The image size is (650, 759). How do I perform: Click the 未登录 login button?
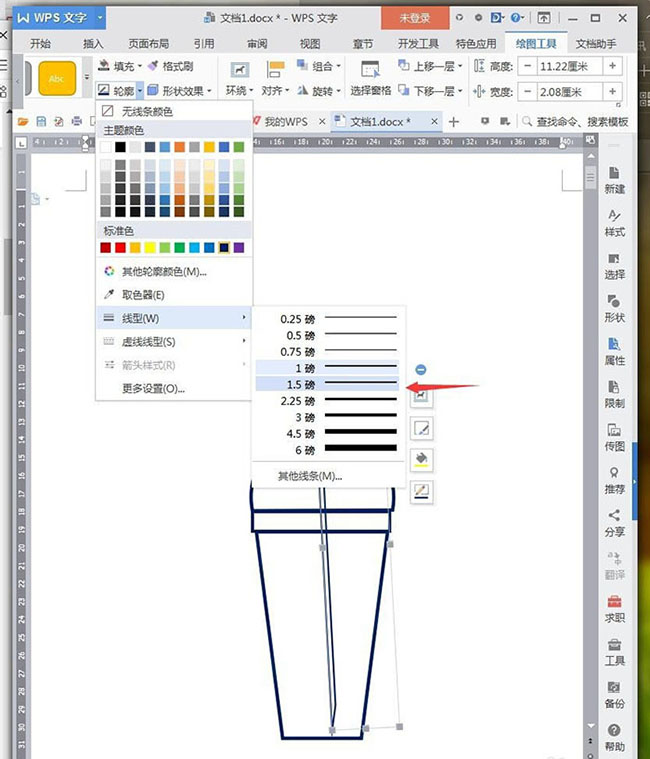click(x=413, y=17)
